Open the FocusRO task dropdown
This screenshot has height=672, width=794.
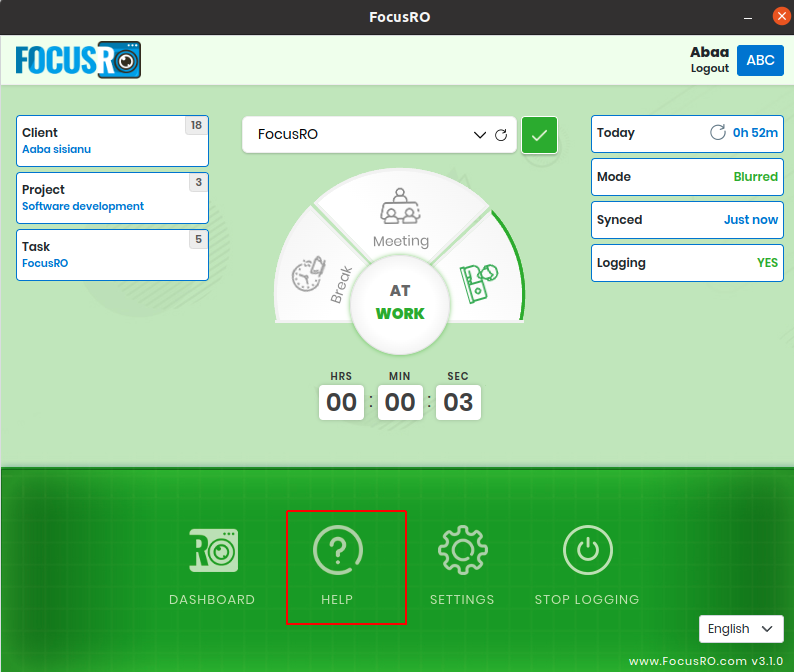click(379, 135)
